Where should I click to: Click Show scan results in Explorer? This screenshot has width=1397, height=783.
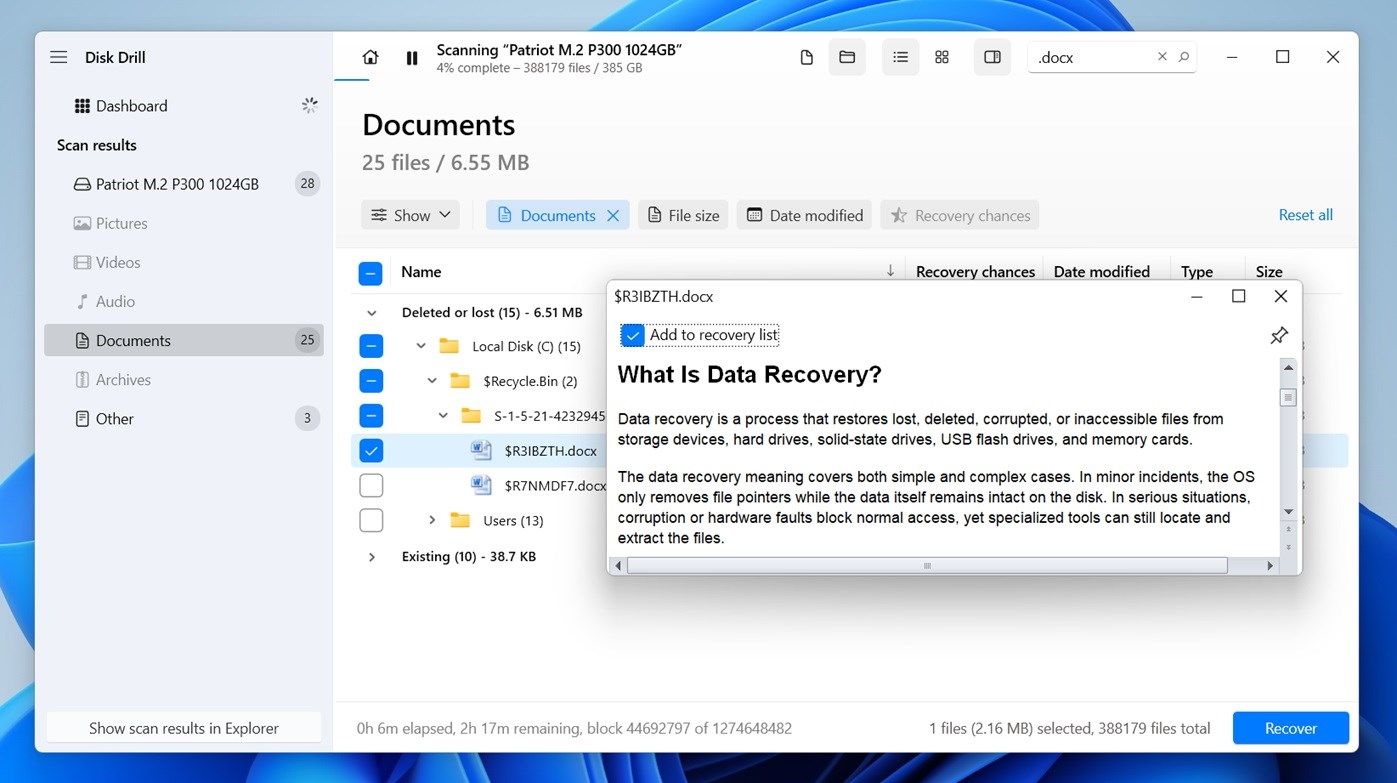click(x=184, y=728)
